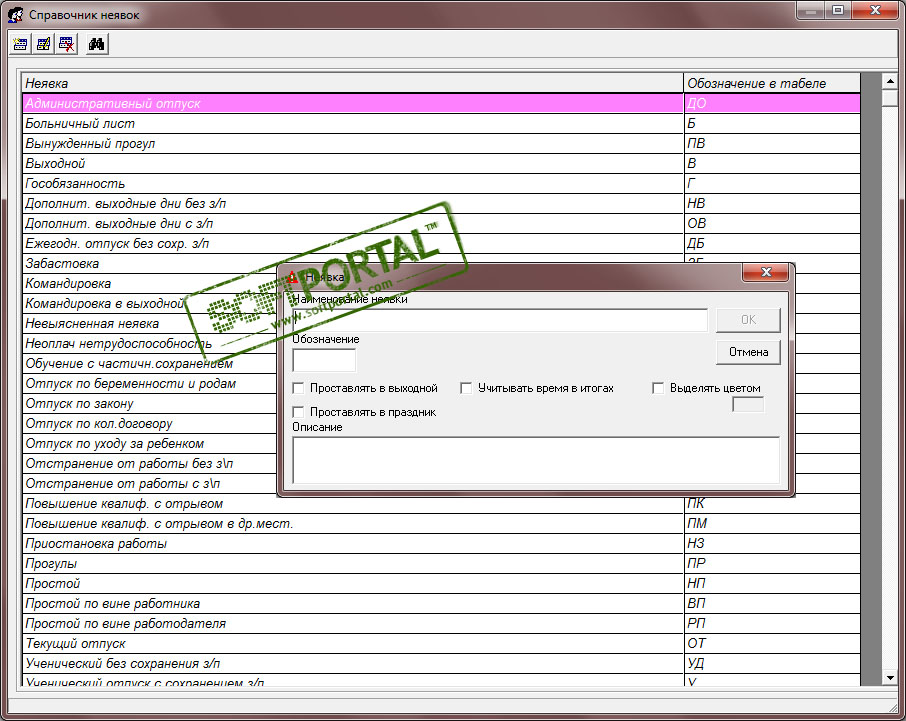906x721 pixels.
Task: Click the scrollbar up arrow
Action: coord(890,82)
